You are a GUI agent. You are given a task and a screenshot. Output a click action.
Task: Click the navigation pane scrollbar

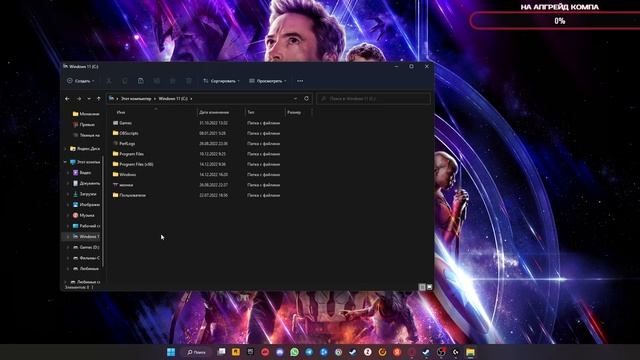pyautogui.click(x=103, y=212)
